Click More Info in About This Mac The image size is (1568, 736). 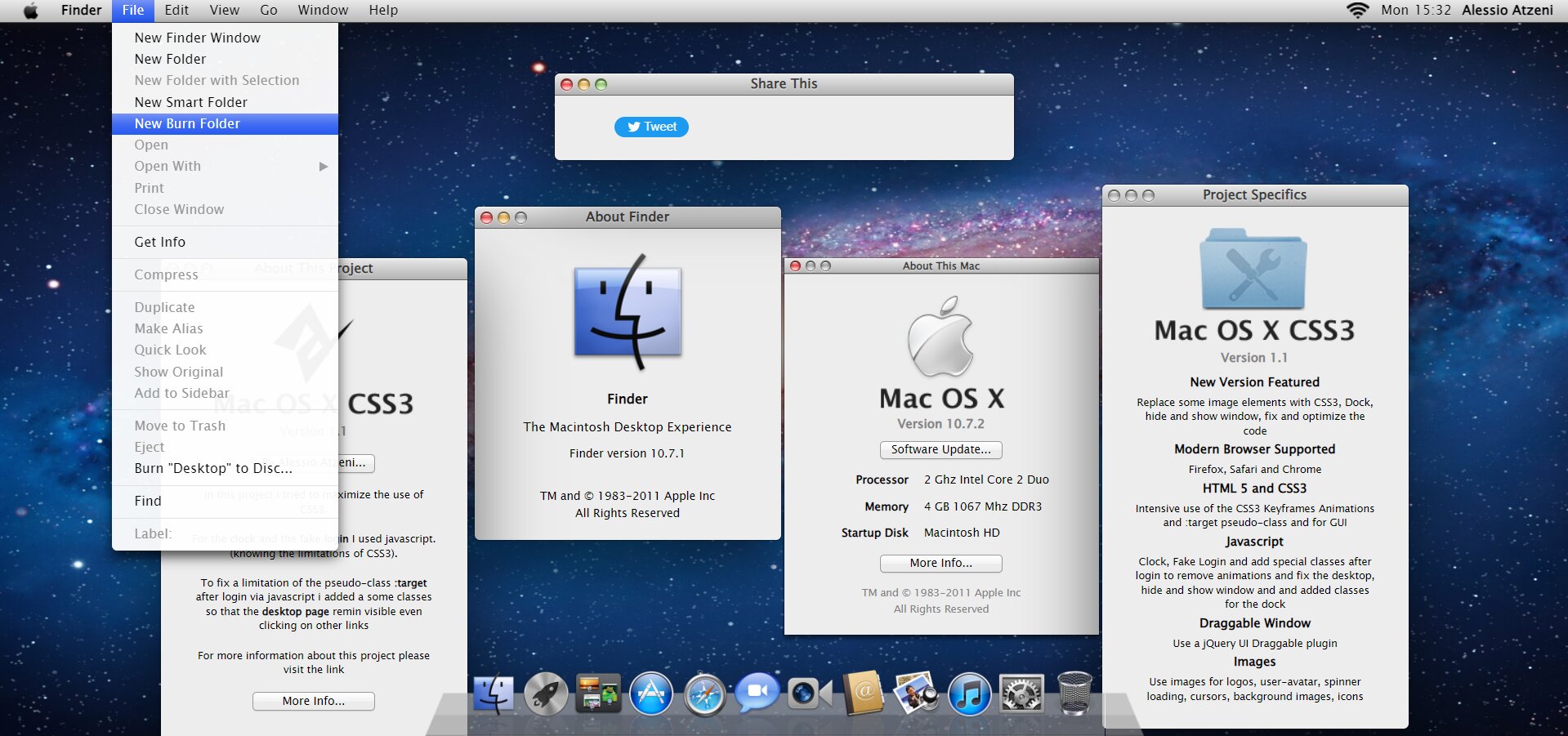pyautogui.click(x=941, y=563)
